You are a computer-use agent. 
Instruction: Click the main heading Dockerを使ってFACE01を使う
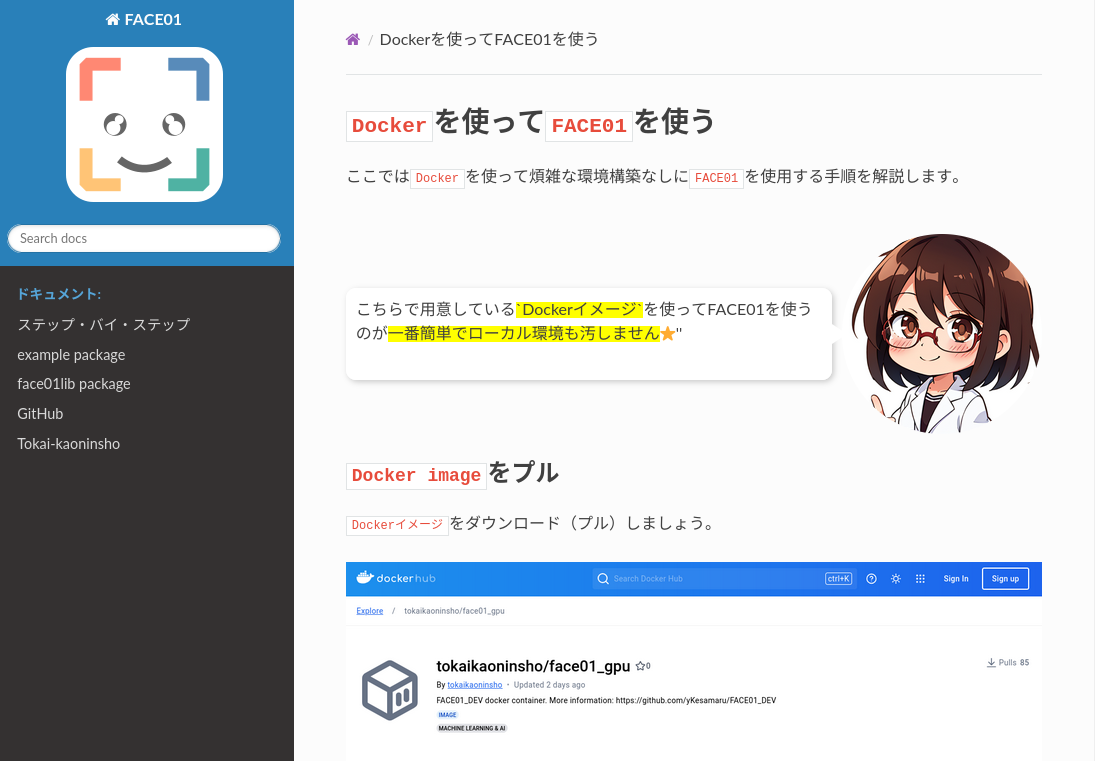click(x=531, y=123)
